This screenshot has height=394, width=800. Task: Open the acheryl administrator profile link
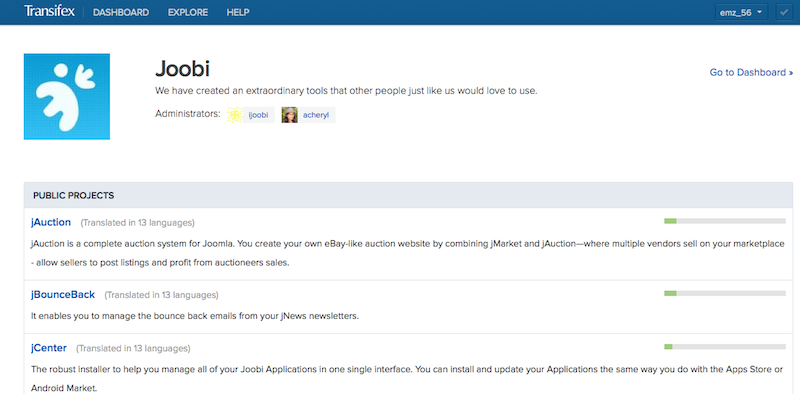point(316,115)
